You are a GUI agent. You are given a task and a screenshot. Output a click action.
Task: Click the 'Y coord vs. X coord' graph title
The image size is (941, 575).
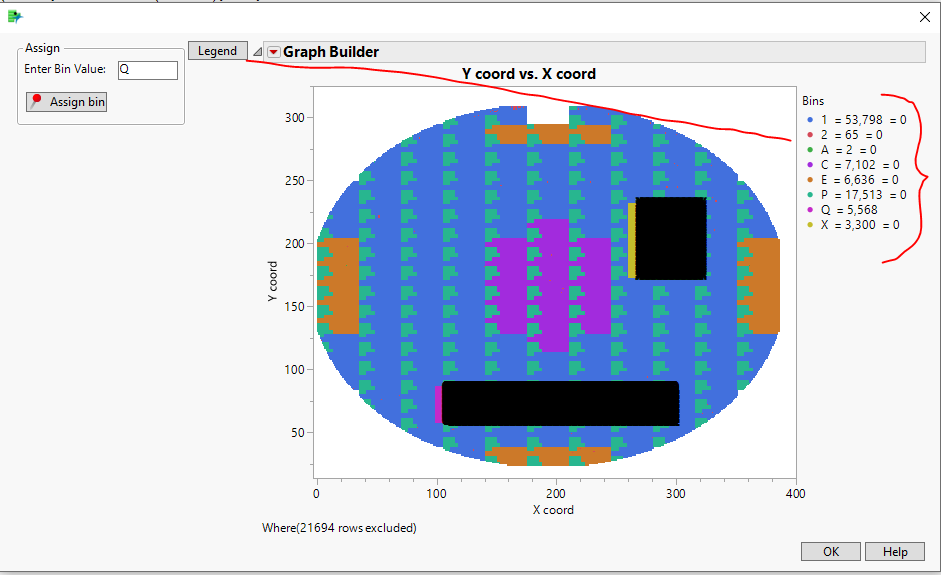coord(529,74)
